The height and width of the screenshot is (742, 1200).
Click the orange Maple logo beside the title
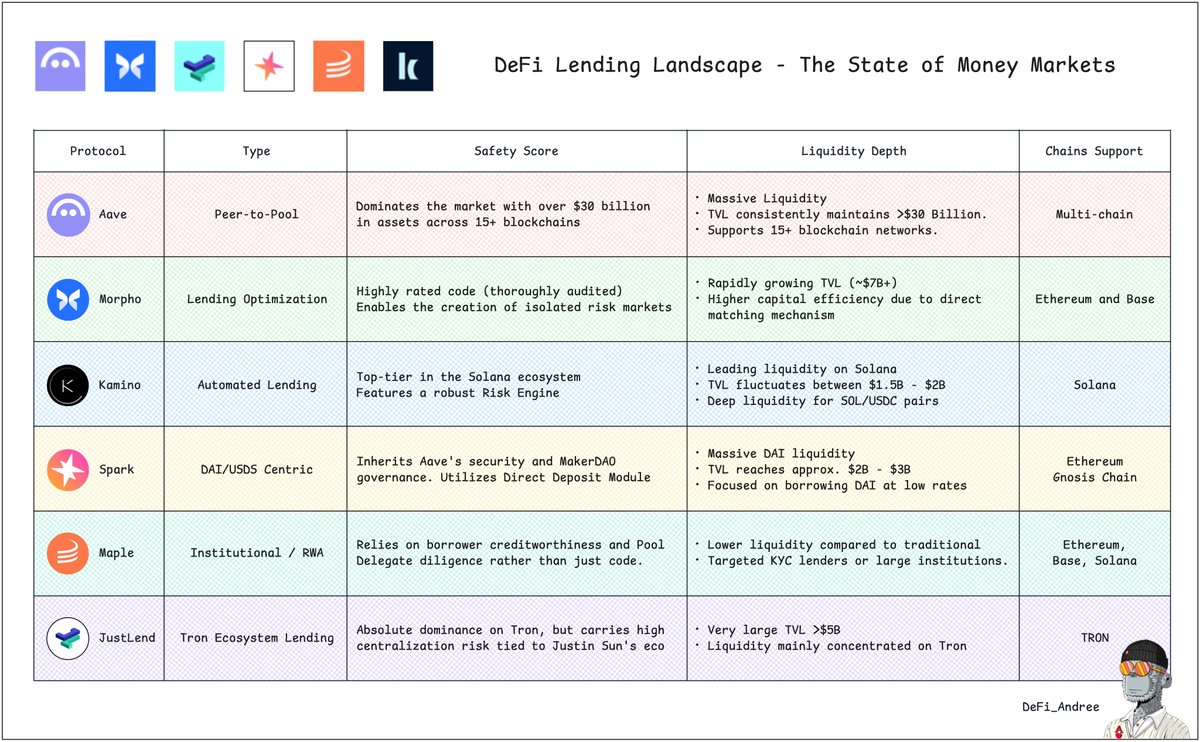[x=338, y=66]
